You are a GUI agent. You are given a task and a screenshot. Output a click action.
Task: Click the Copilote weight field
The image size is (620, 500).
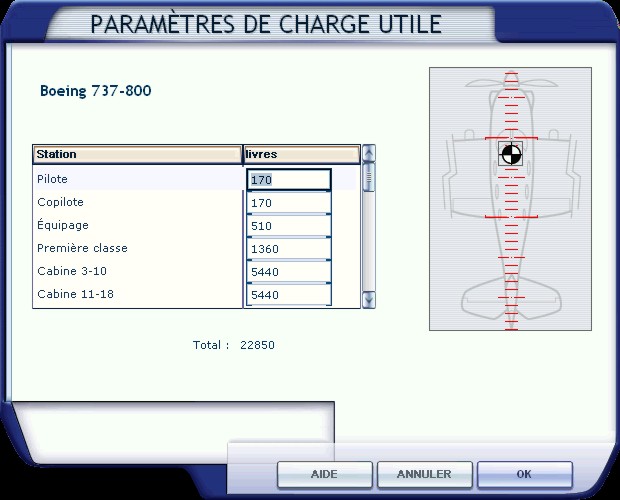click(289, 203)
